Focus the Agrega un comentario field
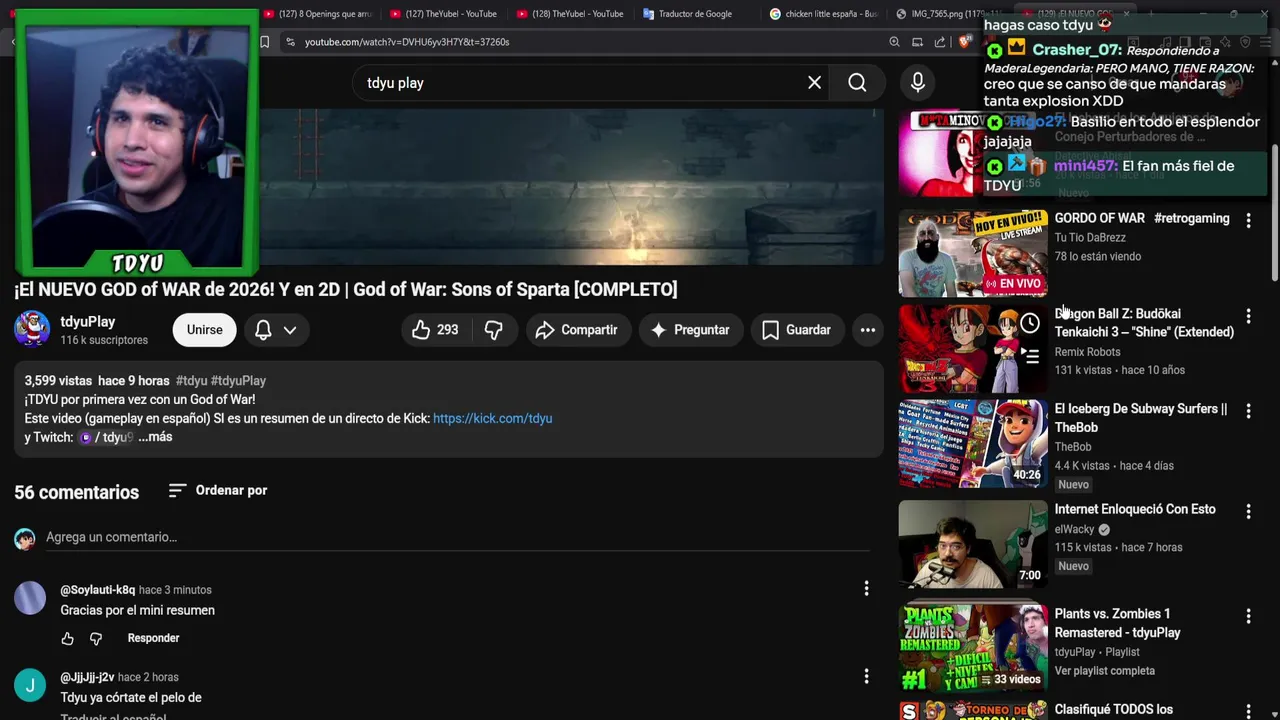1280x720 pixels. click(x=457, y=537)
